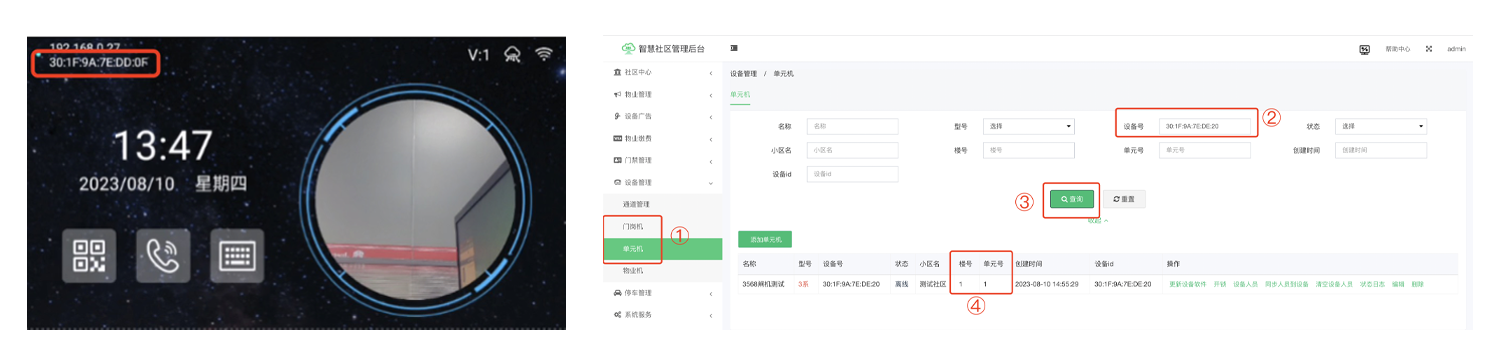Click 设备管理 breadcrumb link
Image resolution: width=1500 pixels, height=364 pixels.
click(742, 74)
